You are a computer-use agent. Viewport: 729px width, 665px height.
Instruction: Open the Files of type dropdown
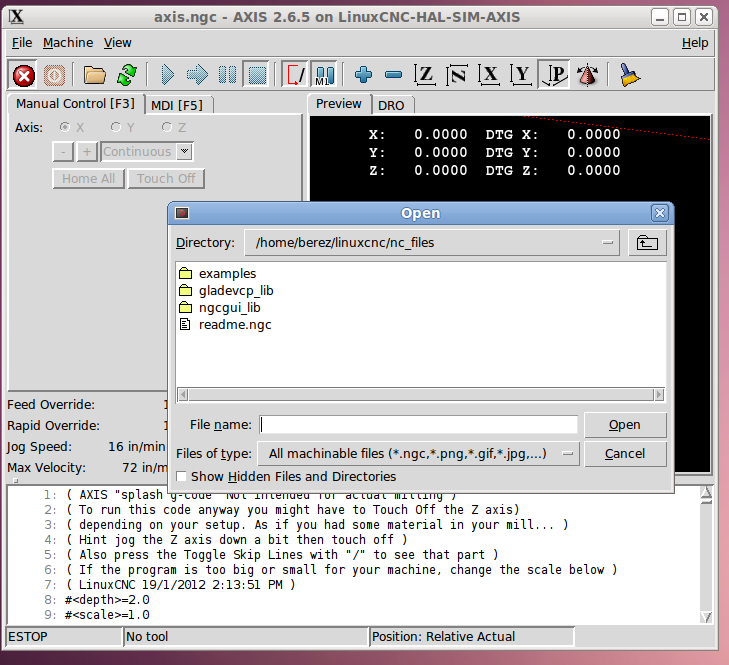[567, 454]
